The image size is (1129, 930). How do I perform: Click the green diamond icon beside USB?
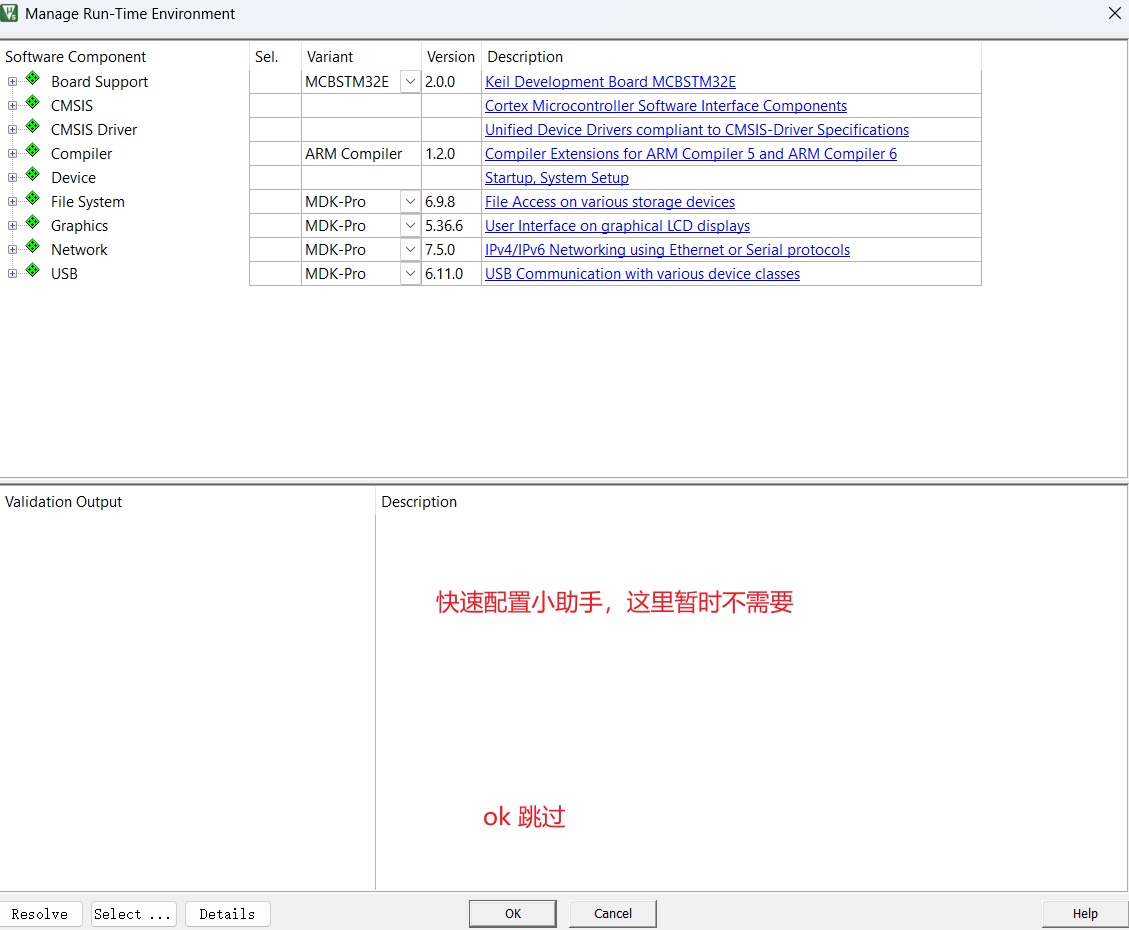coord(32,270)
